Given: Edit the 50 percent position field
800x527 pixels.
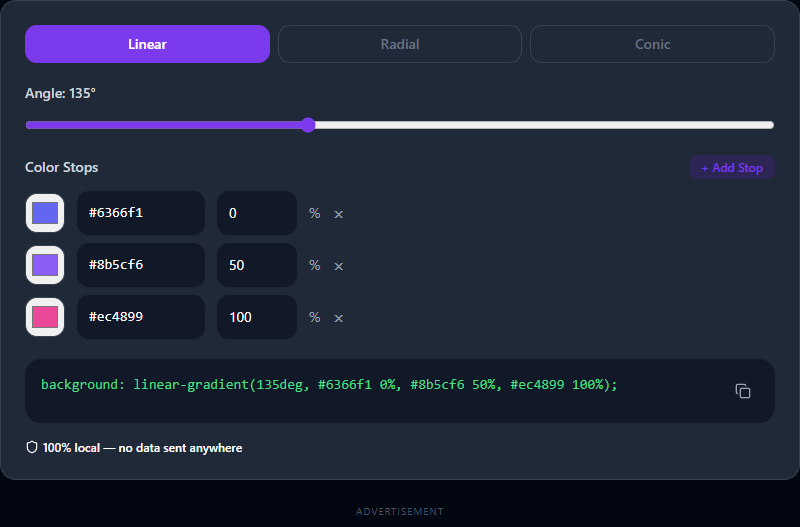Looking at the screenshot, I should 257,265.
